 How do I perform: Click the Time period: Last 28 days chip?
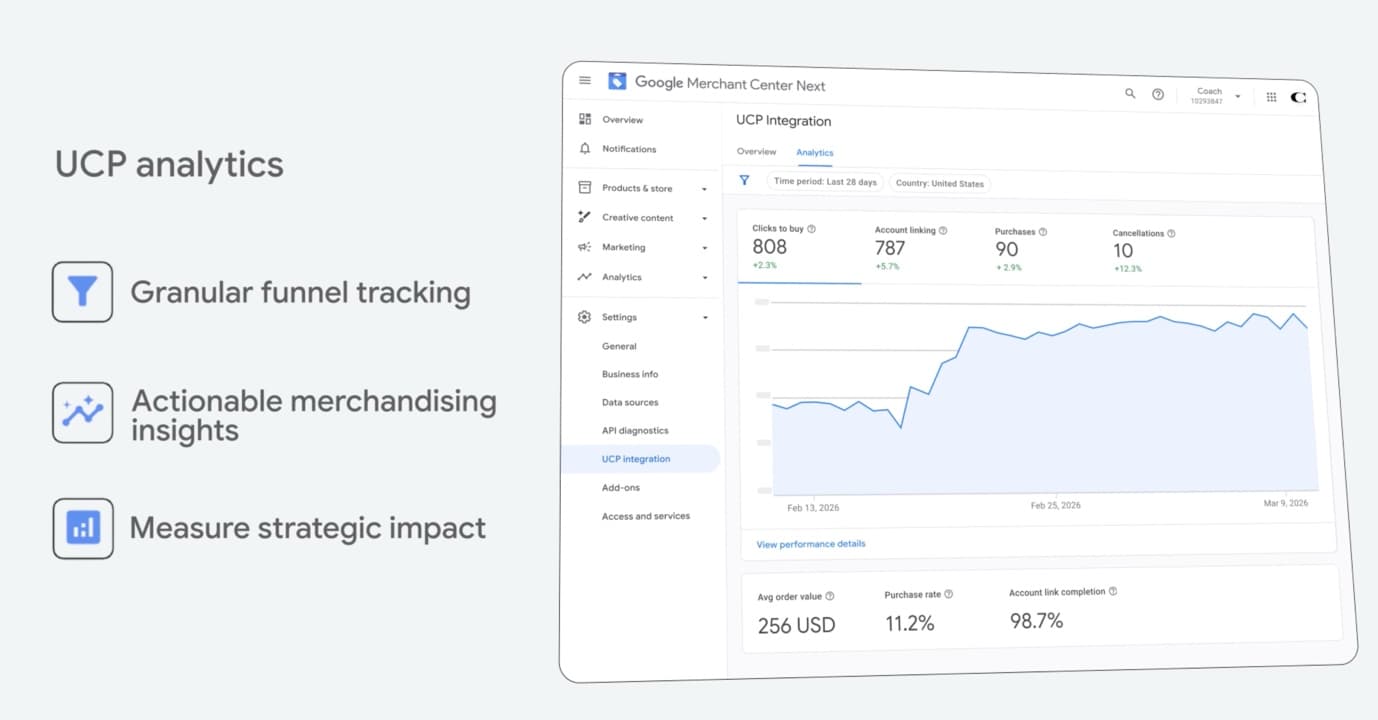point(825,182)
